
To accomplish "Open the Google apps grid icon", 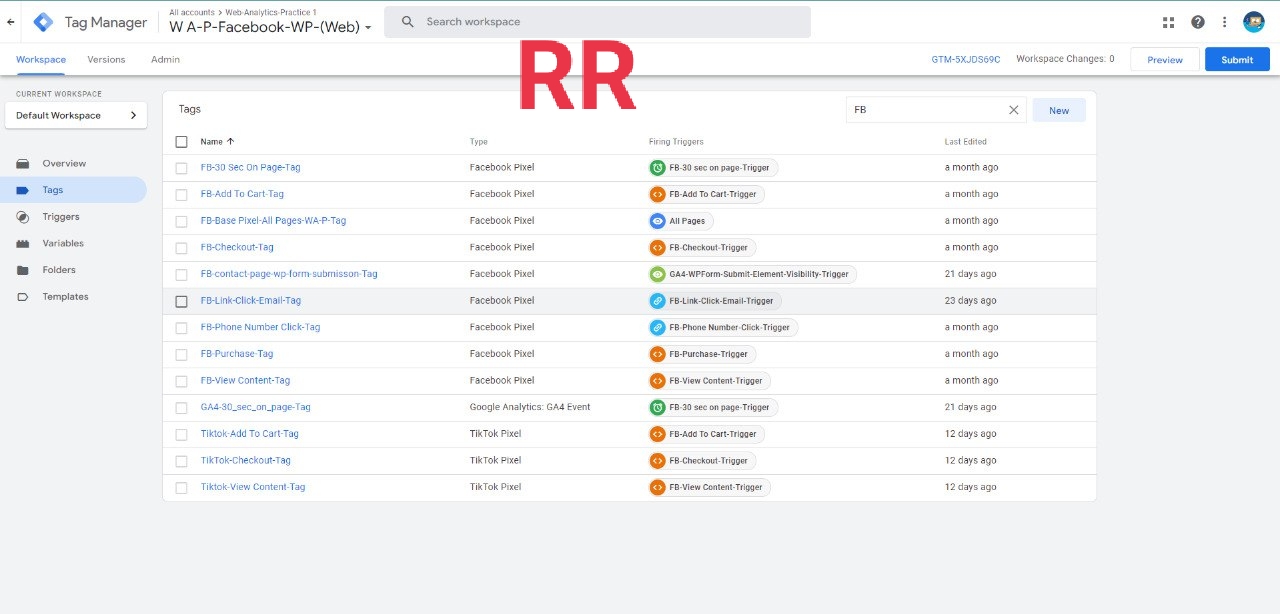I will click(x=1168, y=22).
